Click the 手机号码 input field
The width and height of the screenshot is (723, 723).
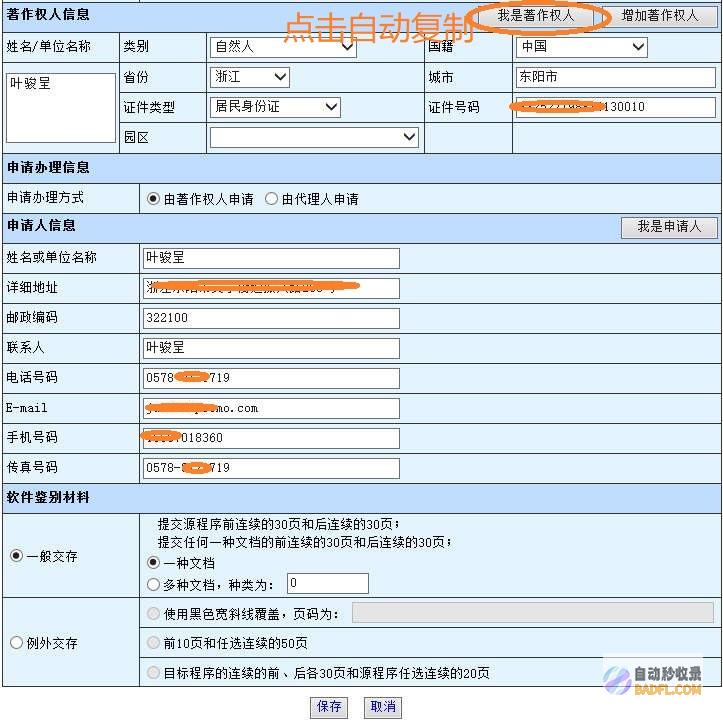[x=271, y=438]
